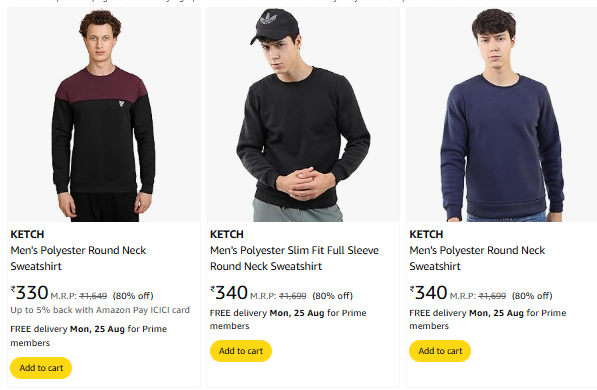Viewport: 597px width, 390px height.
Task: Open the third product's Men's Polyester Round Neck Sweatshirt title
Action: (x=477, y=258)
